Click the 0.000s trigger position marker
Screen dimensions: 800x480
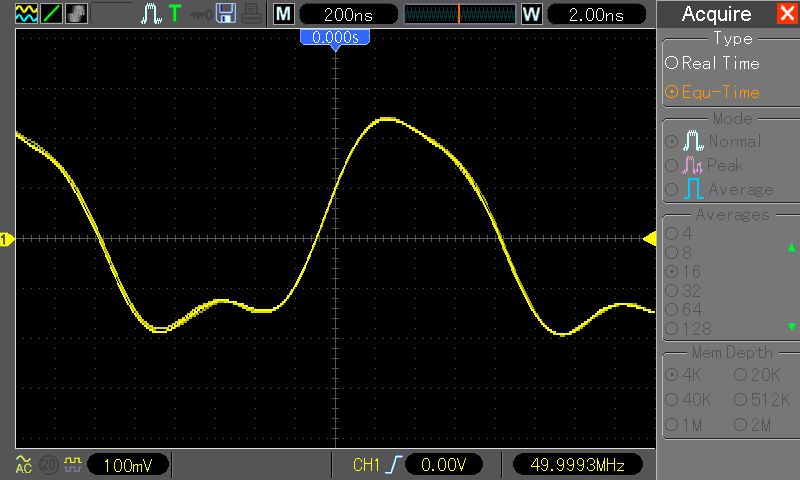point(335,38)
